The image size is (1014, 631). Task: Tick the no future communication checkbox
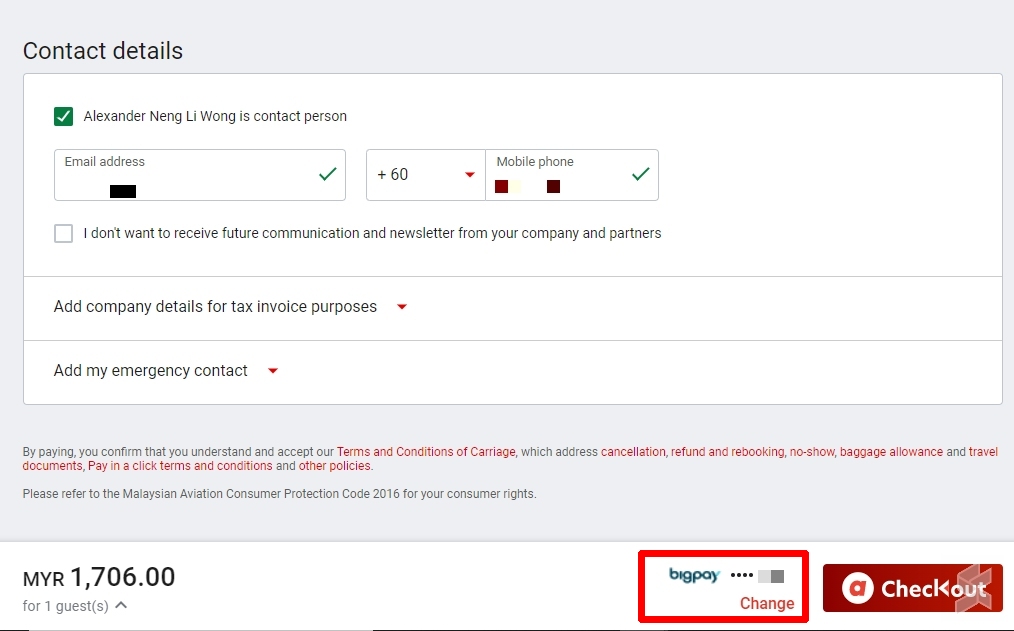pos(64,233)
